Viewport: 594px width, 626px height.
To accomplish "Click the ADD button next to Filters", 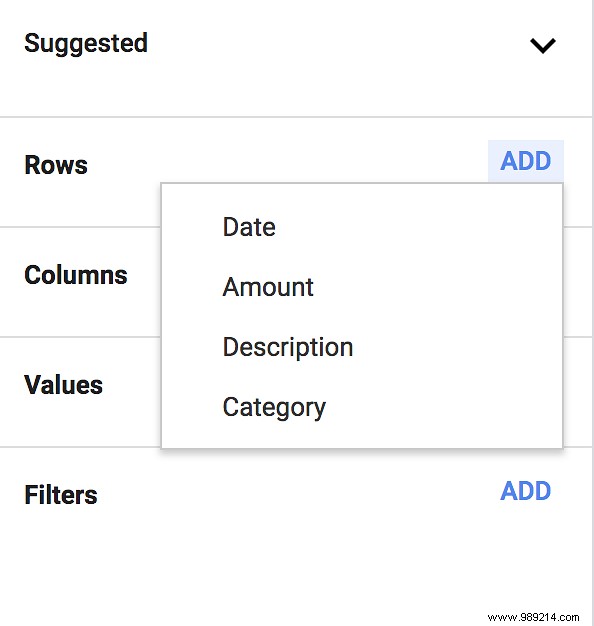I will pos(526,491).
